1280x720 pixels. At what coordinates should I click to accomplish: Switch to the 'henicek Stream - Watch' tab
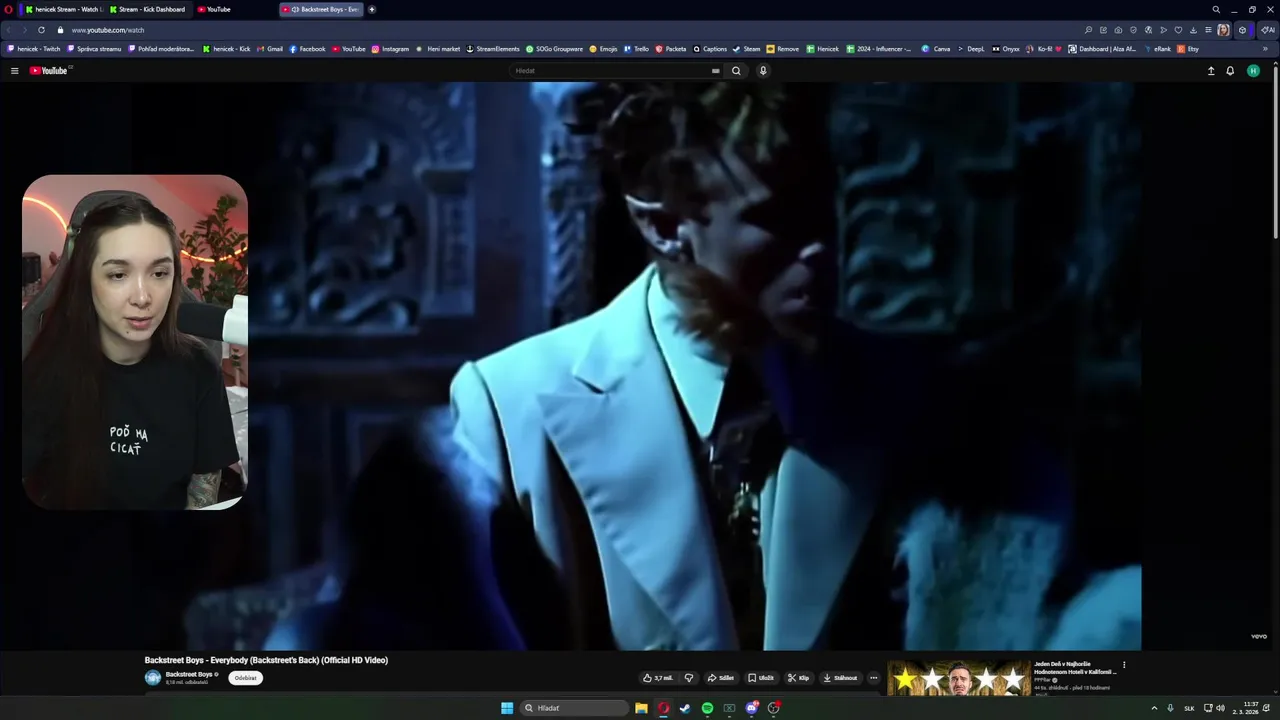63,9
